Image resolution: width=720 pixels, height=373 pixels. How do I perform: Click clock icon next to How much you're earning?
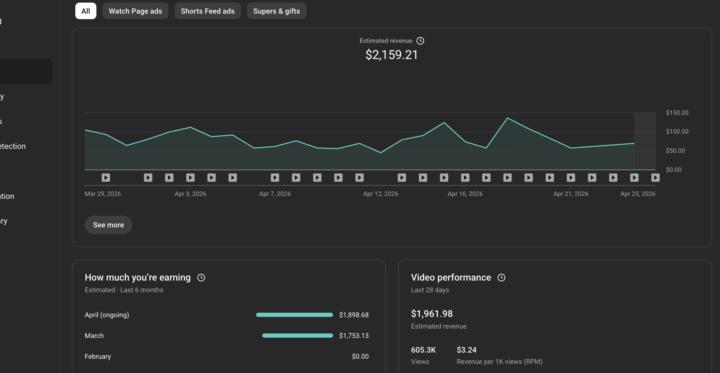click(201, 277)
